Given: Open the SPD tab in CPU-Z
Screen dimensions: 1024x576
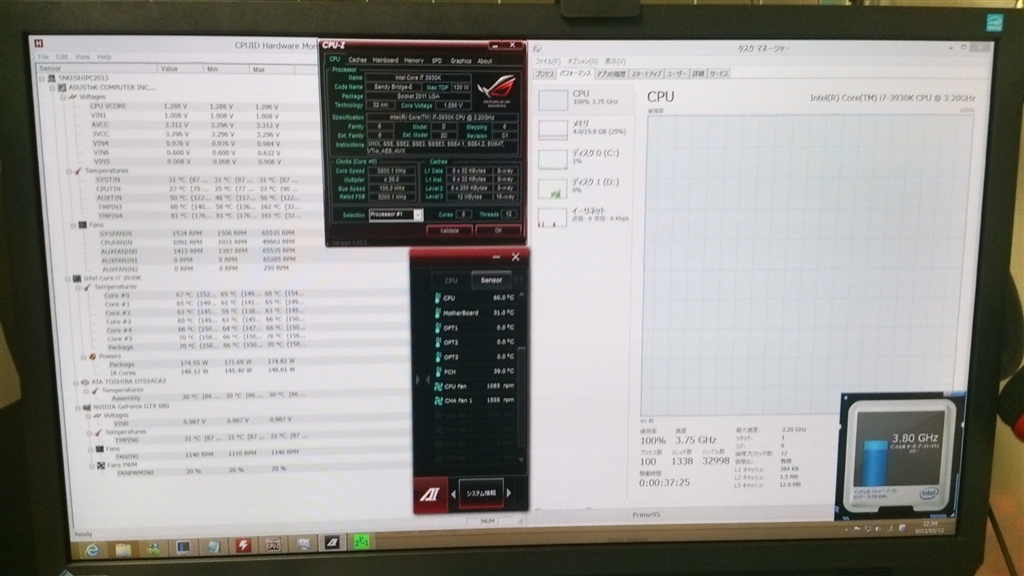Looking at the screenshot, I should (x=437, y=61).
